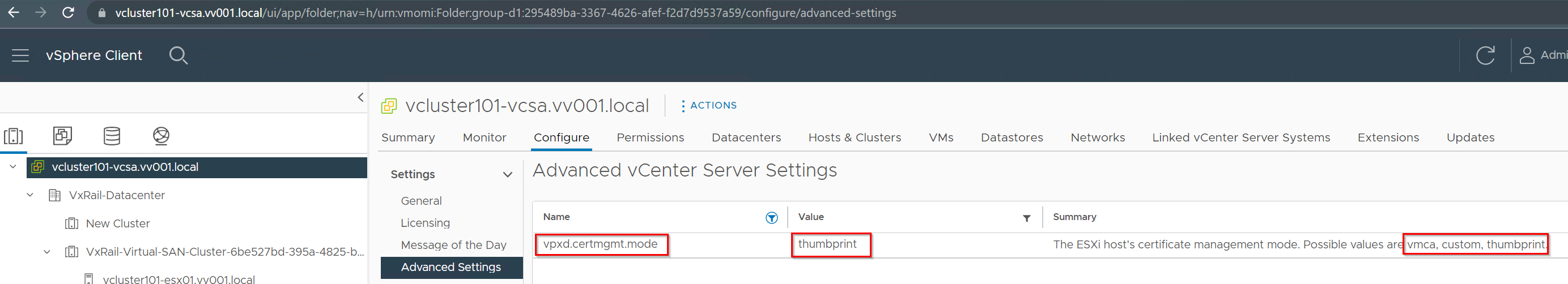Sort by the Name column header
This screenshot has height=284, width=1568.
pyautogui.click(x=556, y=217)
